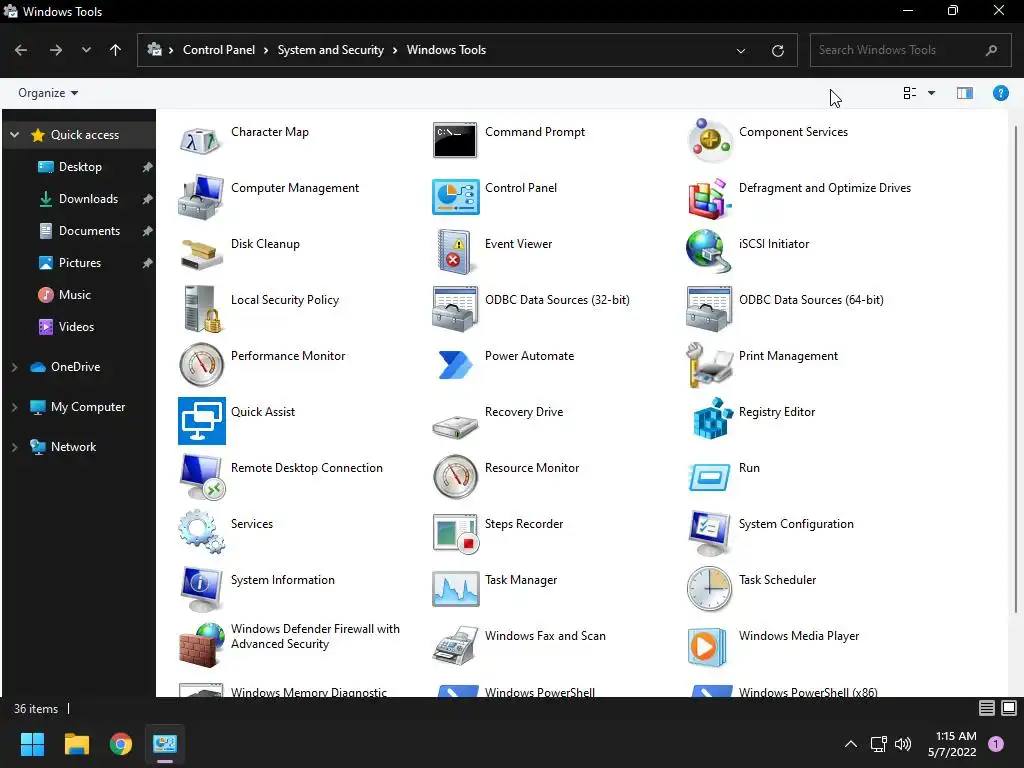The width and height of the screenshot is (1024, 768).
Task: Select the Windows Fax and Scan icon
Action: pyautogui.click(x=455, y=645)
